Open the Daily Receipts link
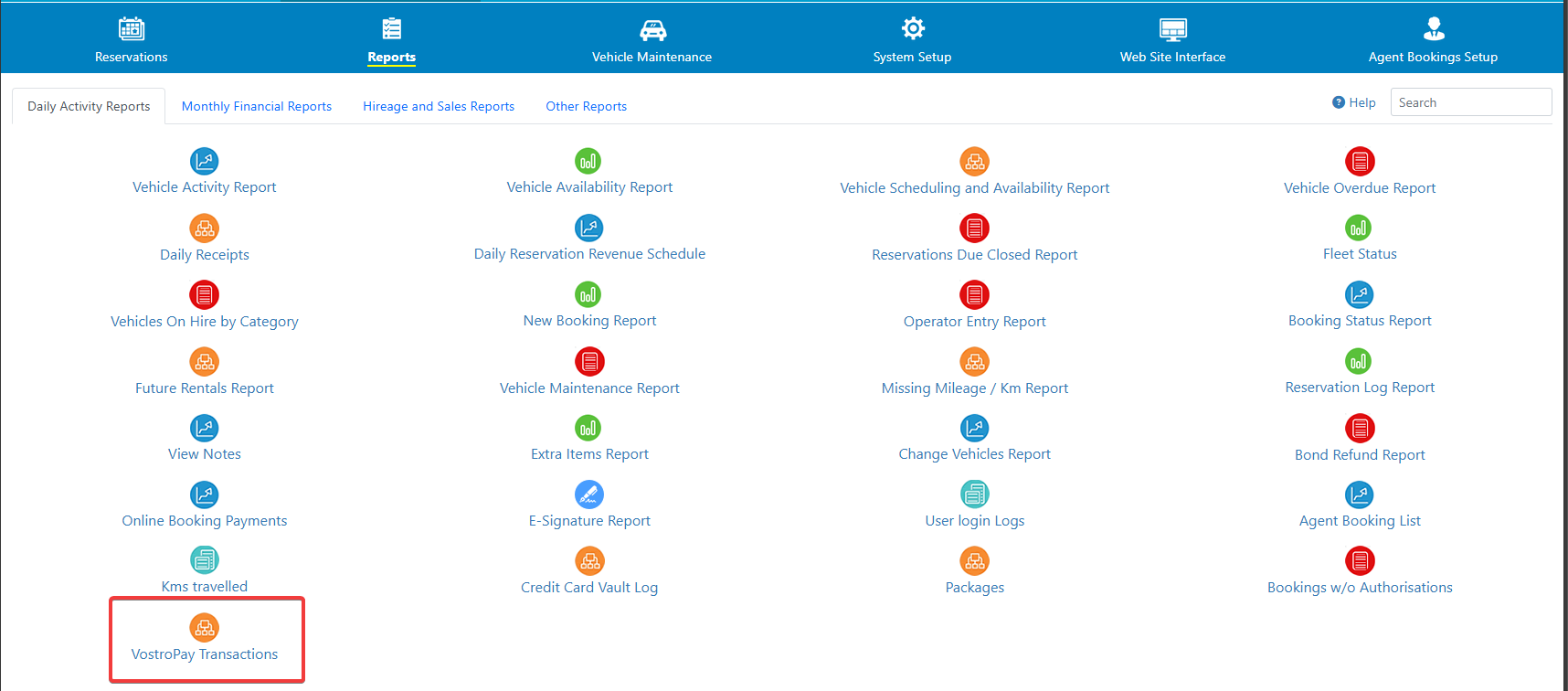 click(205, 255)
